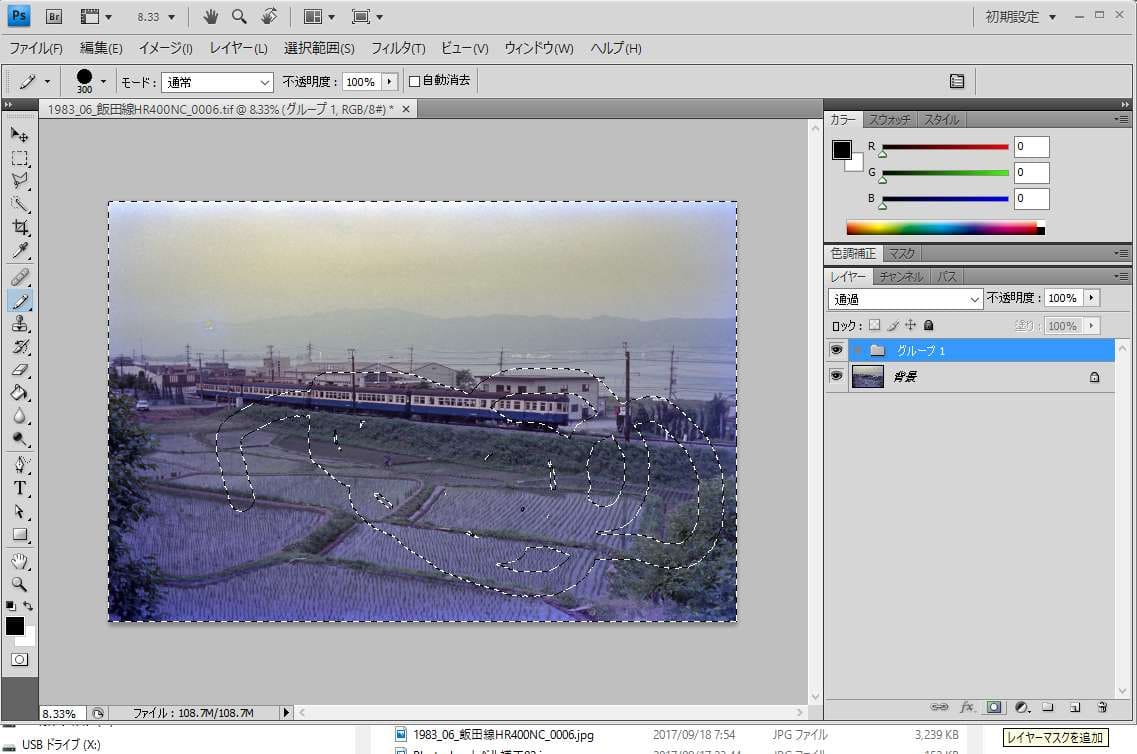Open the layer blend mode dropdown 通過
1137x754 pixels.
coord(905,299)
